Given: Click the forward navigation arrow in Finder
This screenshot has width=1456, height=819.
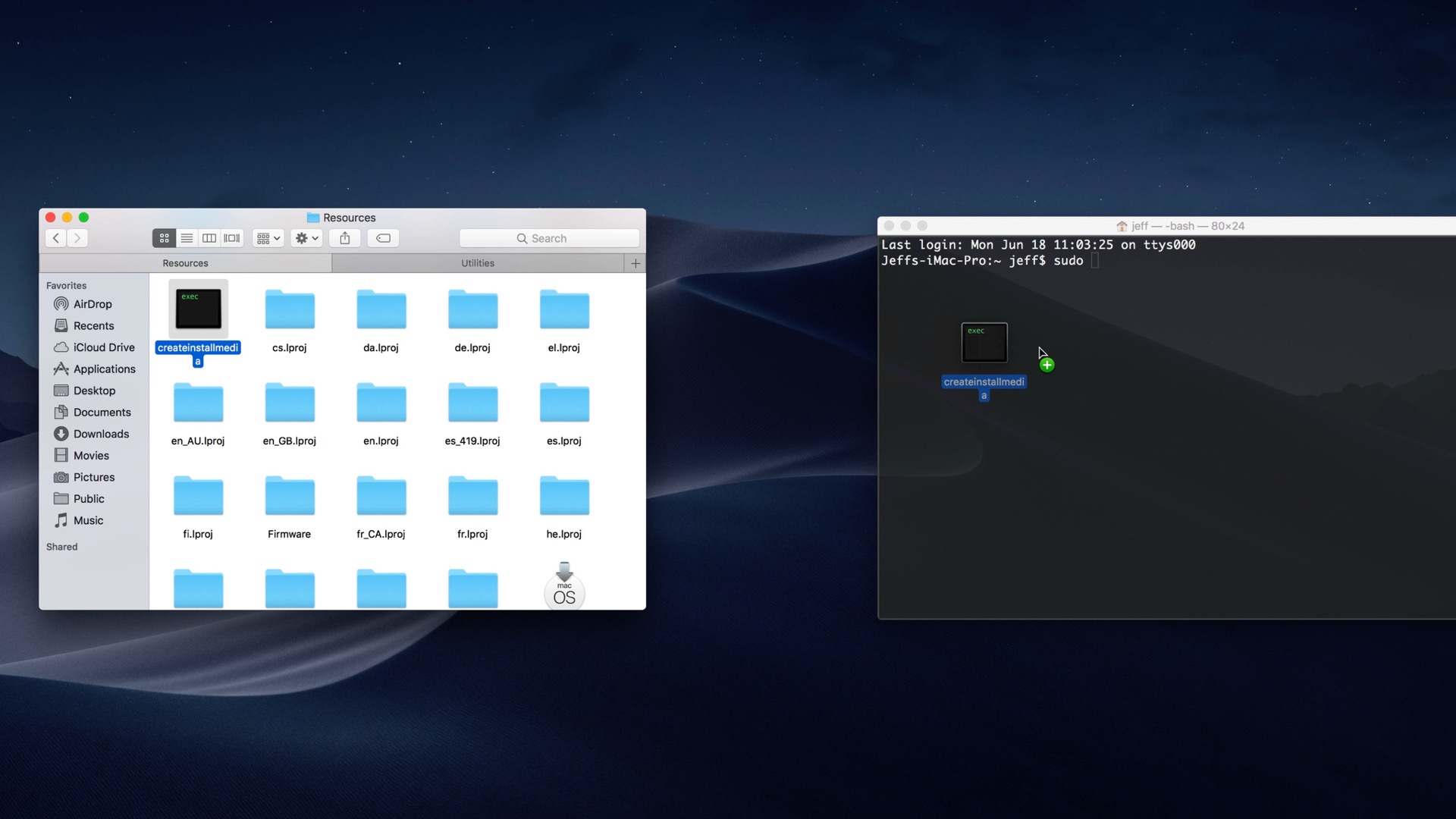Looking at the screenshot, I should [77, 237].
